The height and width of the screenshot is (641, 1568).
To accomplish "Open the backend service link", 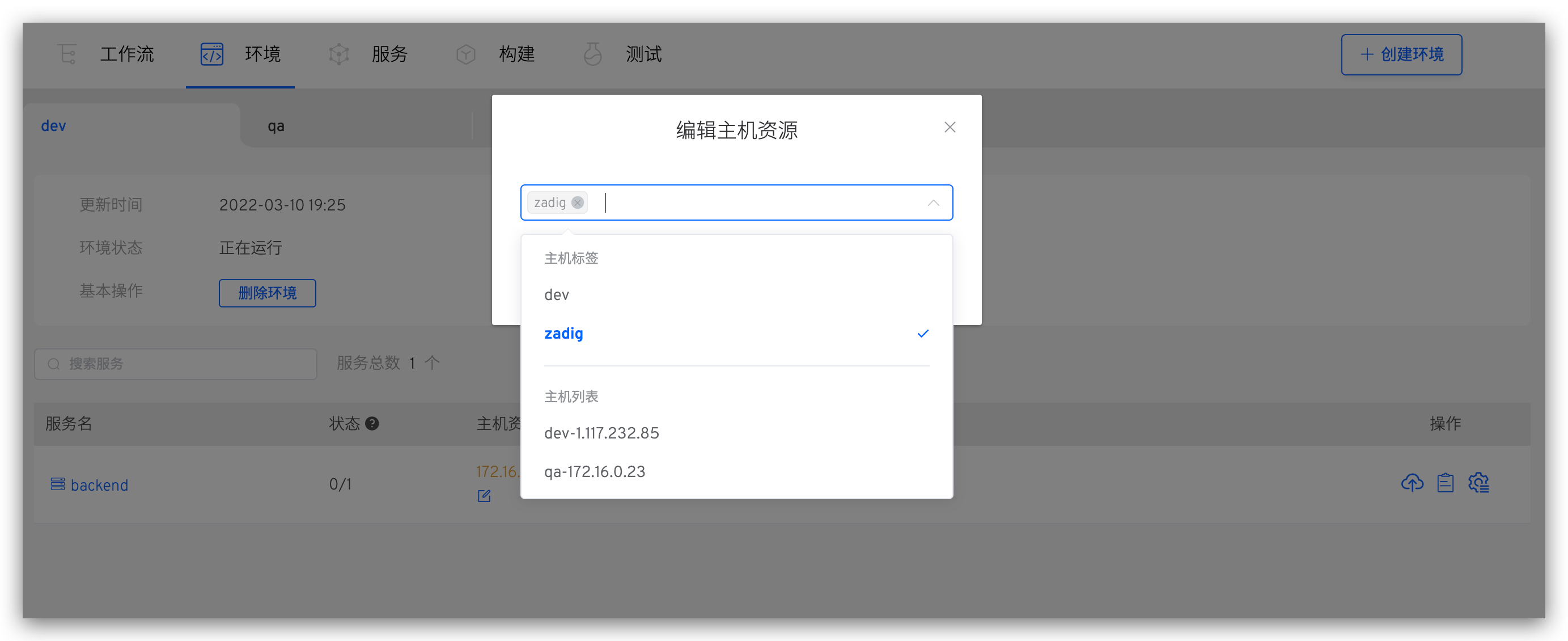I will pyautogui.click(x=100, y=484).
